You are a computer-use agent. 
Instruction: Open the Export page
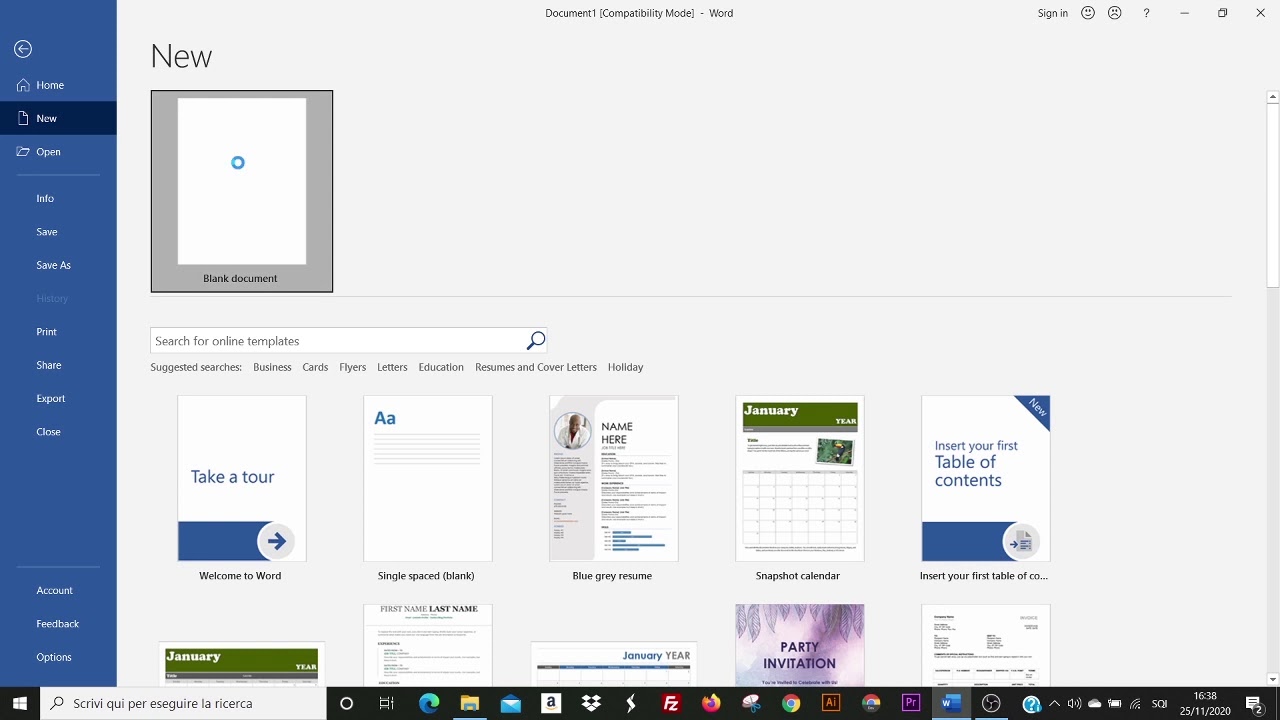(58, 398)
